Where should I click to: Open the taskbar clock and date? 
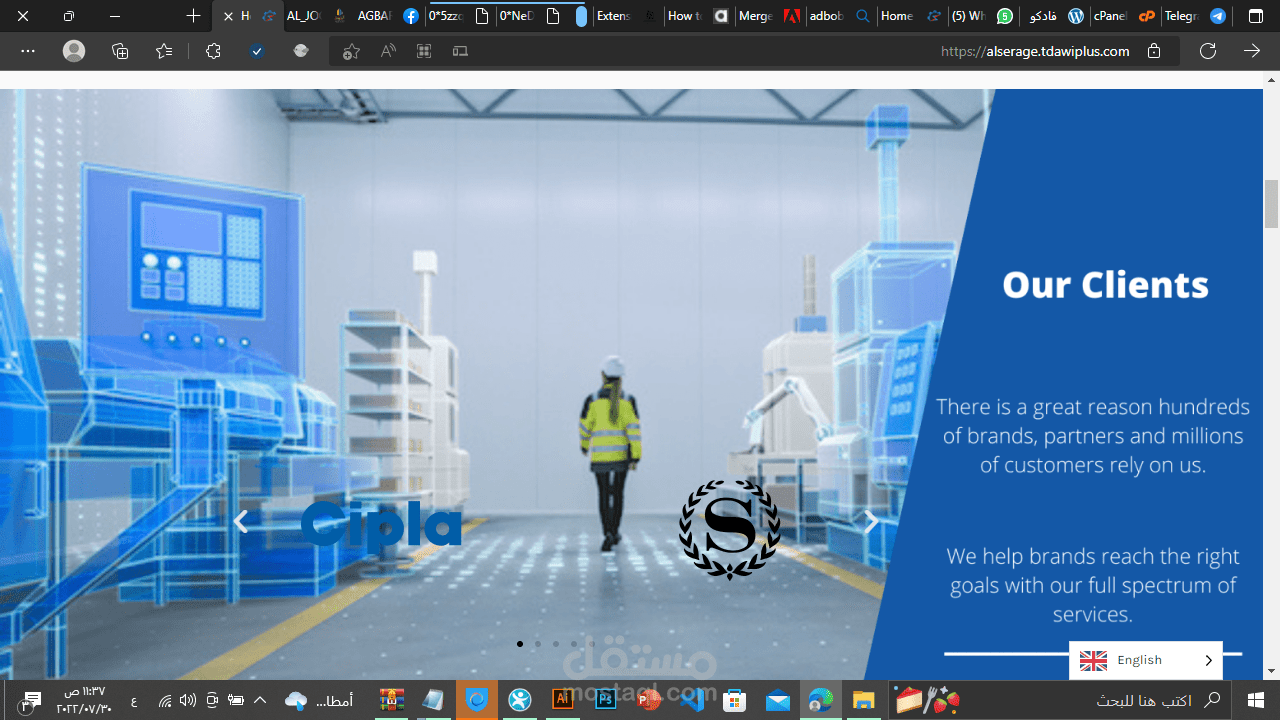point(84,700)
